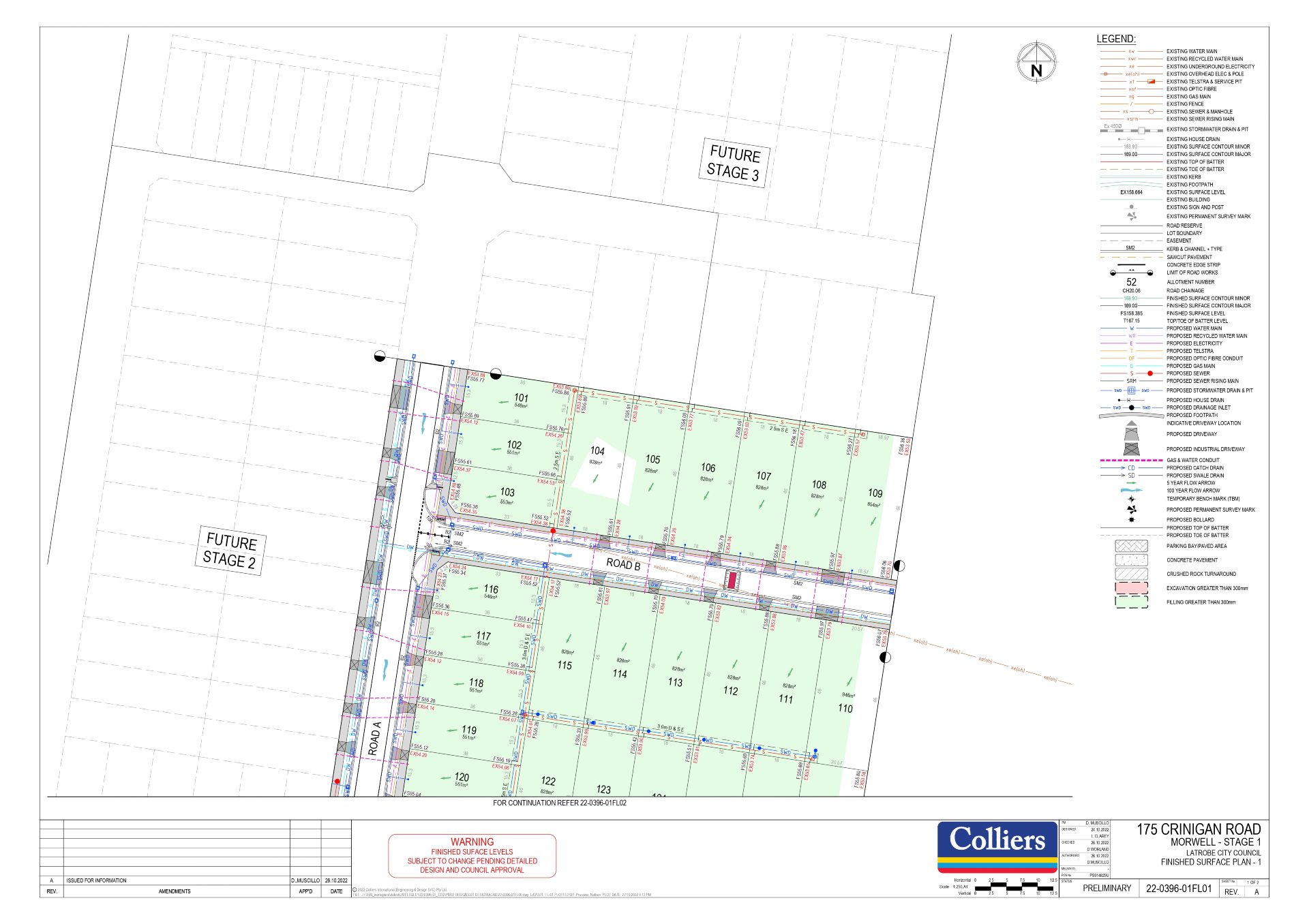Click the pink excavation greater than 300mm swatch
The width and height of the screenshot is (1309, 924).
(1131, 588)
